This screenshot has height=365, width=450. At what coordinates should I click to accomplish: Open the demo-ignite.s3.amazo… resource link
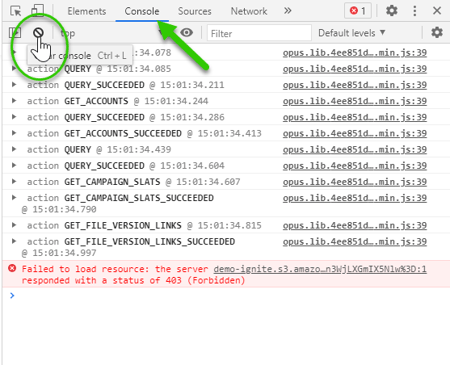click(320, 269)
